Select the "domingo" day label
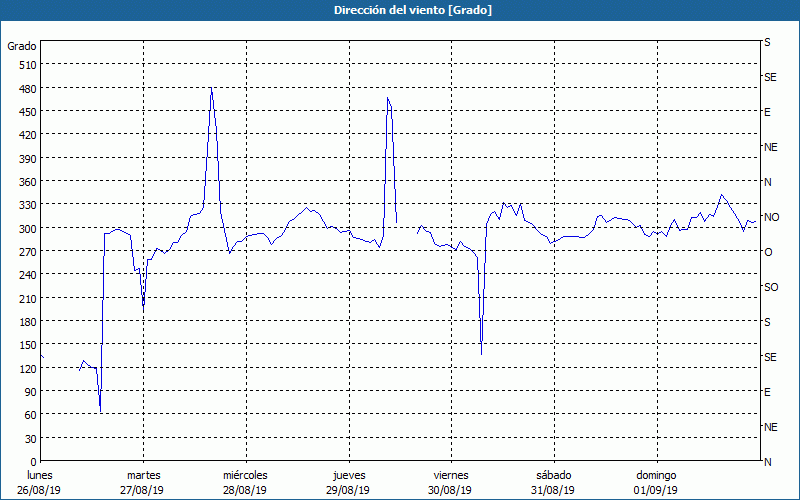The height and width of the screenshot is (500, 800). (656, 475)
